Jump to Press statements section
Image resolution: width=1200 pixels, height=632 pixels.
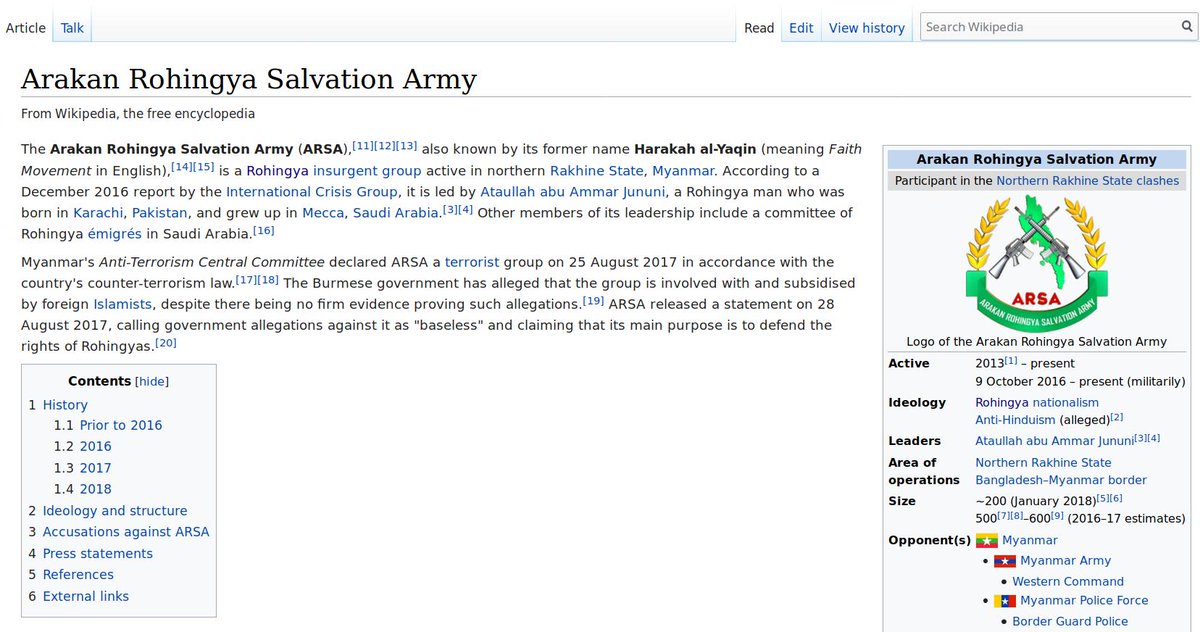click(x=98, y=554)
